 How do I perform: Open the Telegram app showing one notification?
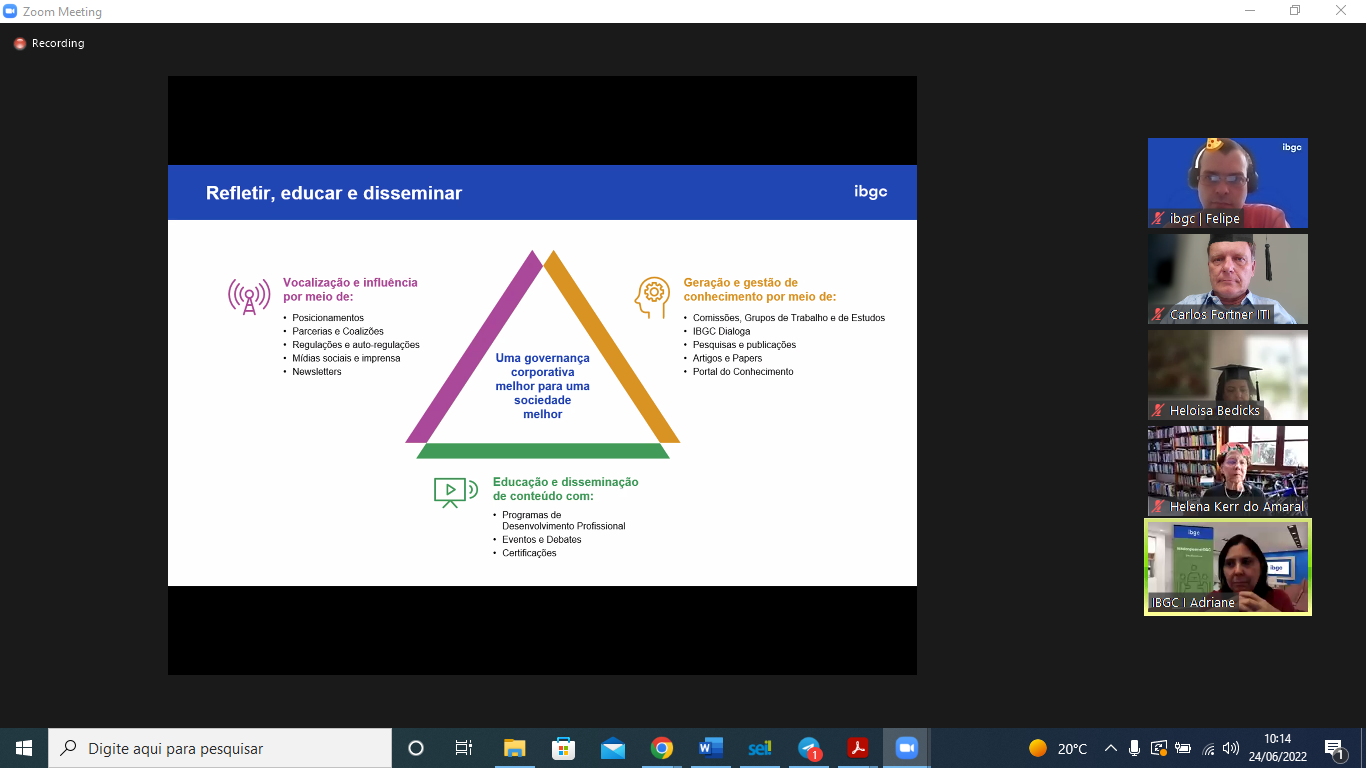point(808,747)
